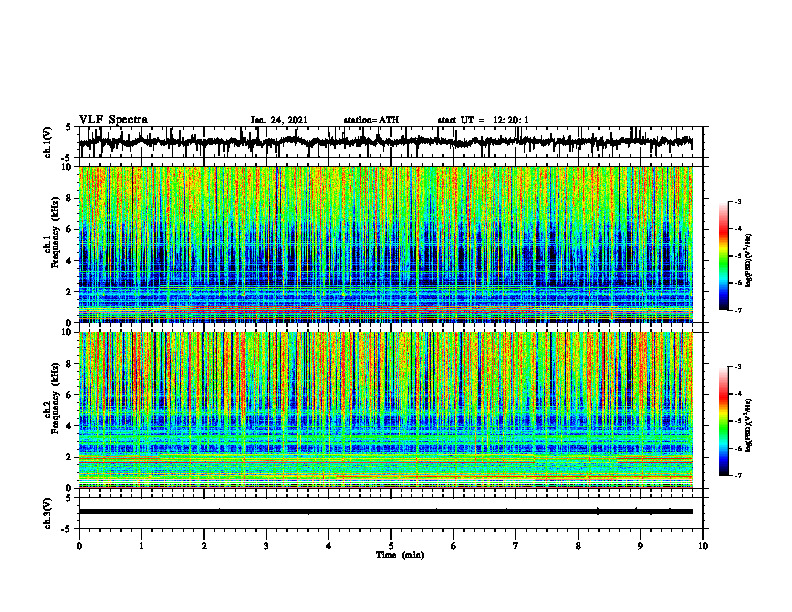
Task: Click the "8" minute tick label
Action: click(x=578, y=546)
